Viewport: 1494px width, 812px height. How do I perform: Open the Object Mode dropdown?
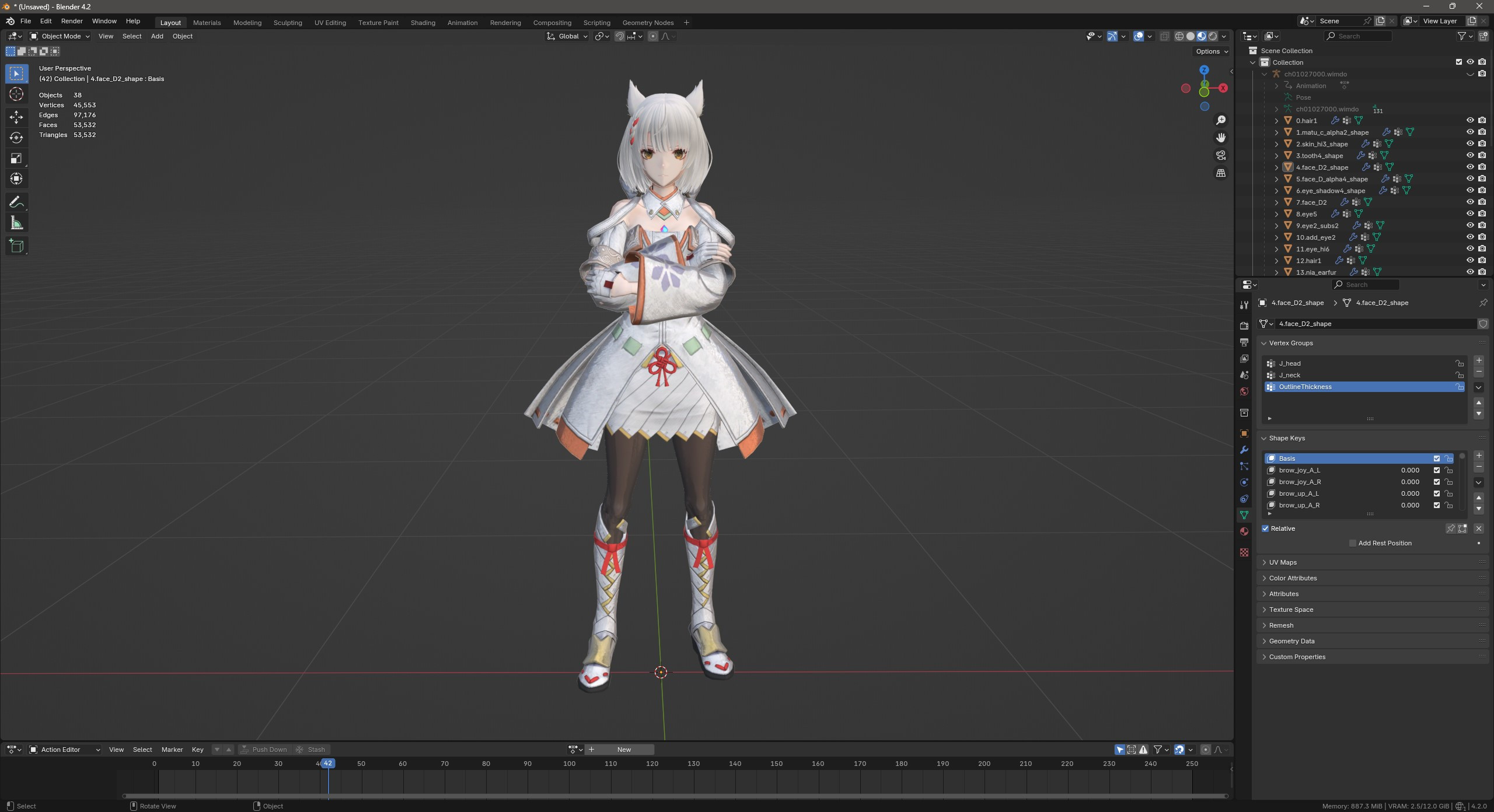coord(58,36)
